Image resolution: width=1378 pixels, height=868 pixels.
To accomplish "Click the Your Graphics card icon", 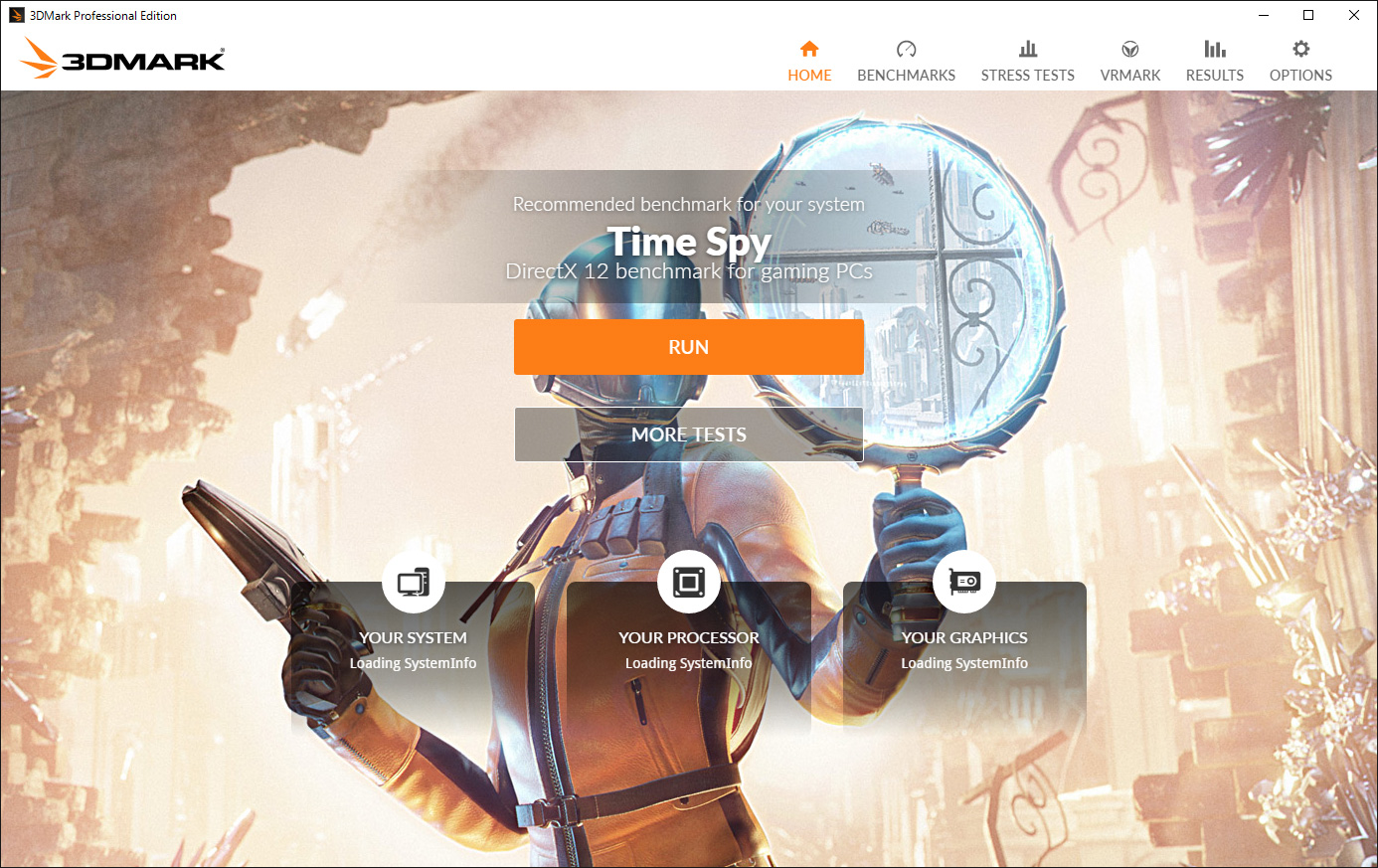I will (x=964, y=582).
